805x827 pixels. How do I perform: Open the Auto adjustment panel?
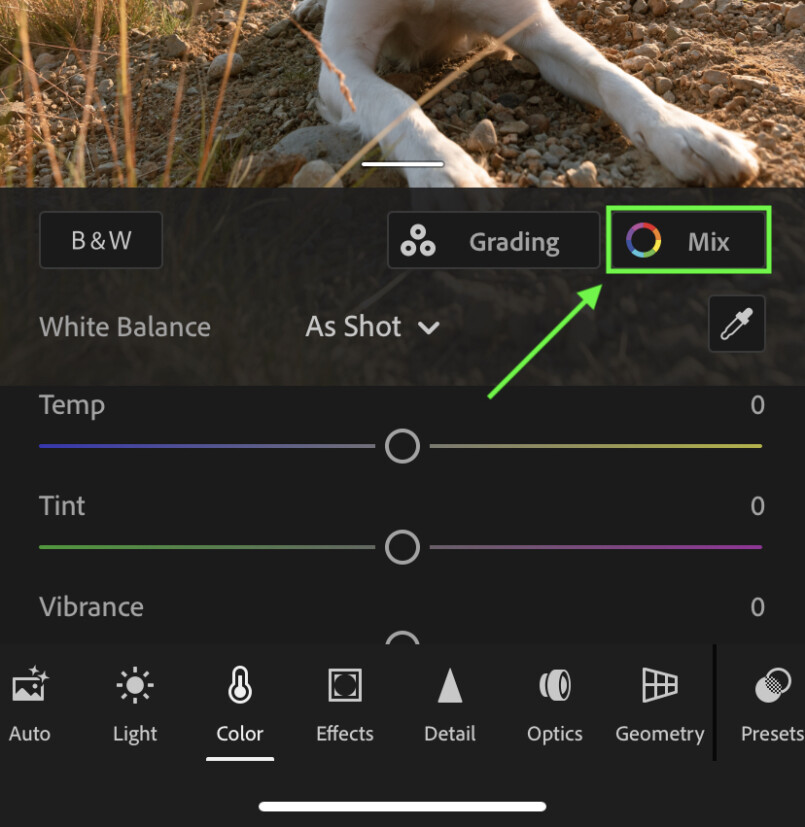29,703
